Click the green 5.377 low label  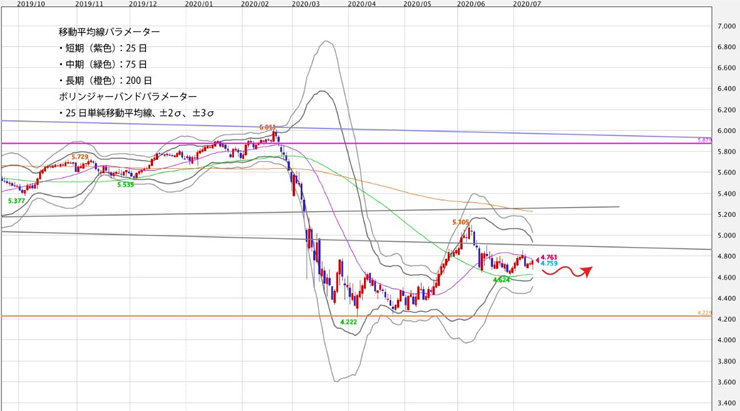click(17, 201)
